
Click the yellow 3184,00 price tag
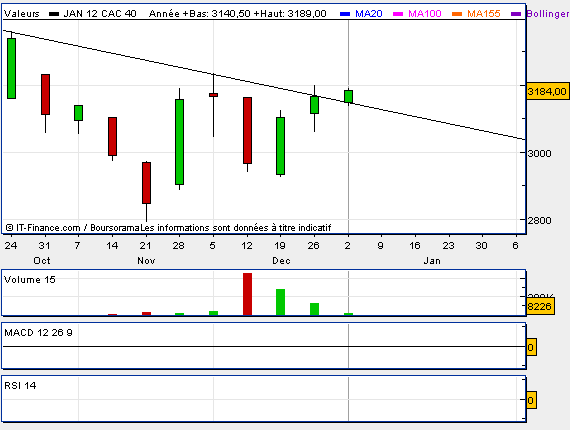547,92
